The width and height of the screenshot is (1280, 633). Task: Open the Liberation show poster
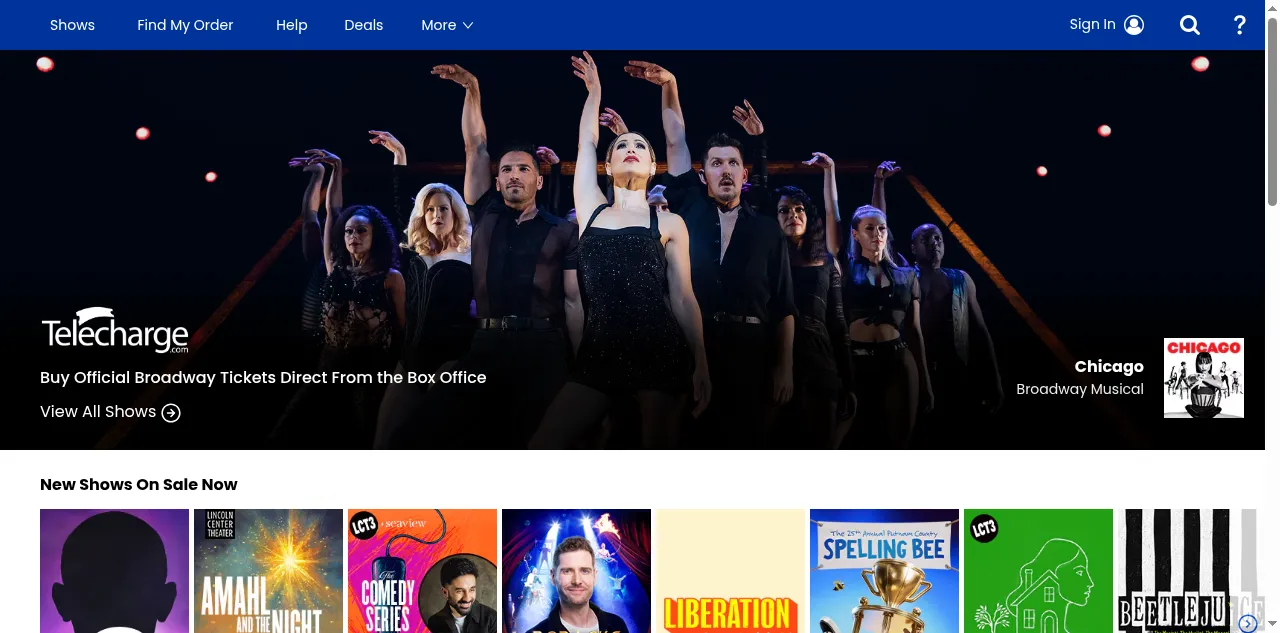pyautogui.click(x=730, y=571)
